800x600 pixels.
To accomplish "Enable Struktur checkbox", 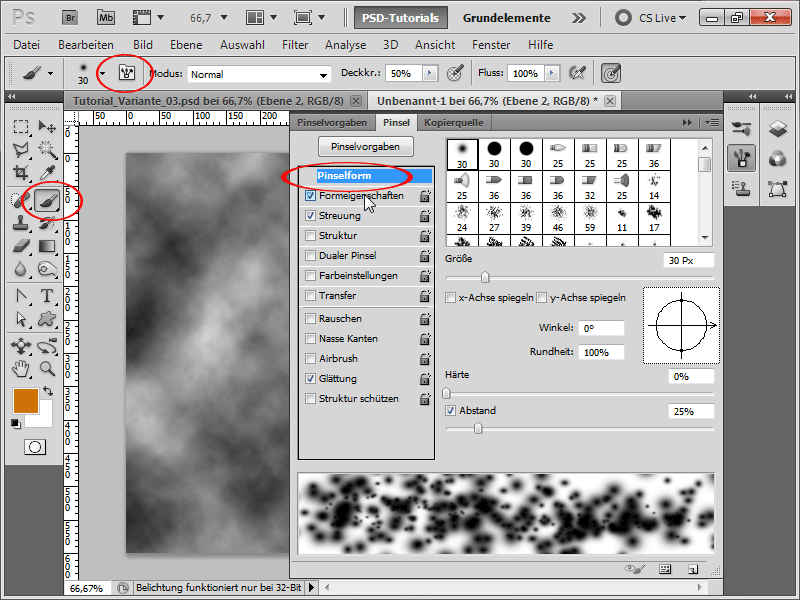I will pyautogui.click(x=310, y=236).
